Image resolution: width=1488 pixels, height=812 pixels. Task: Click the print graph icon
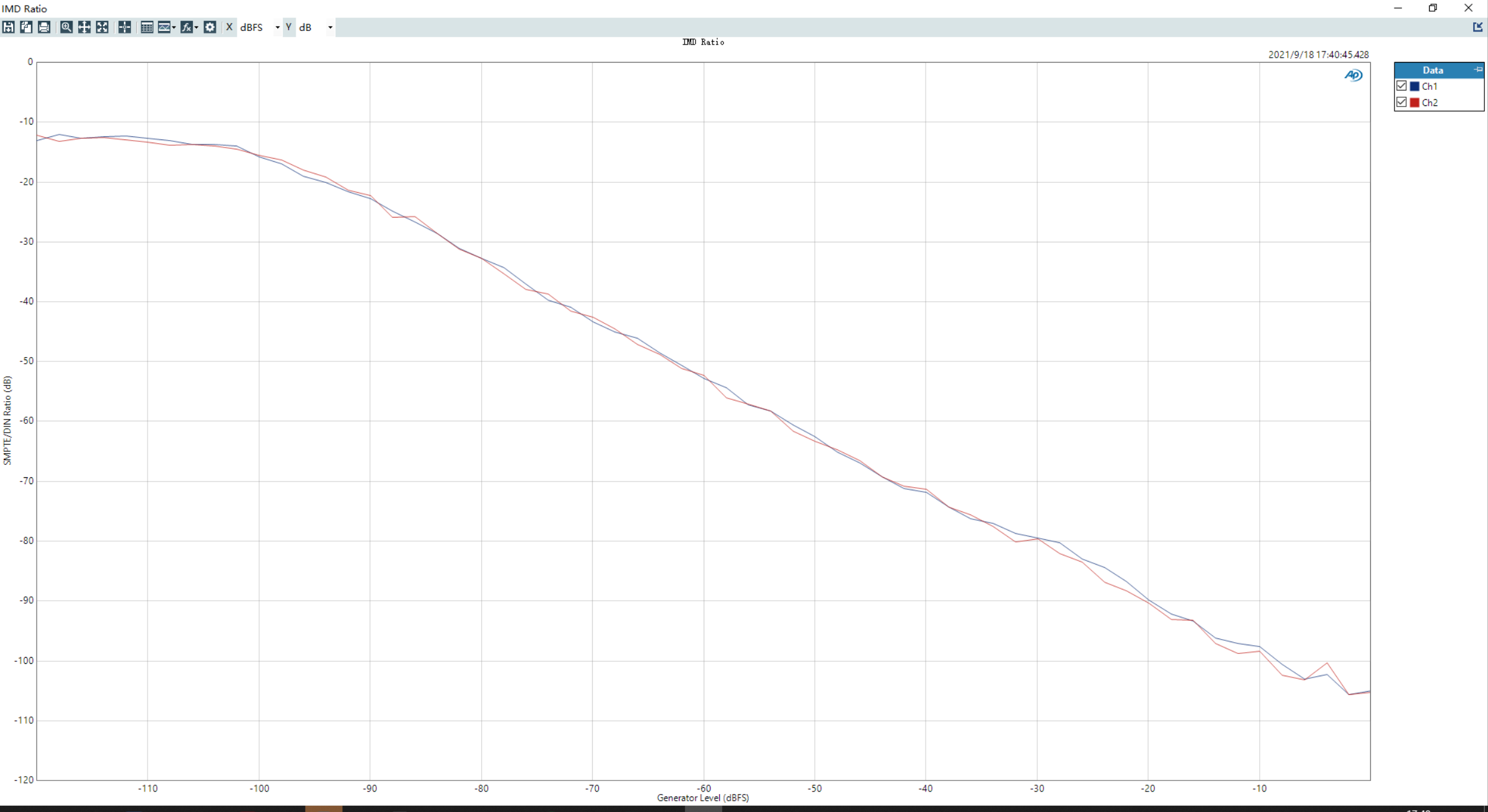pyautogui.click(x=44, y=27)
